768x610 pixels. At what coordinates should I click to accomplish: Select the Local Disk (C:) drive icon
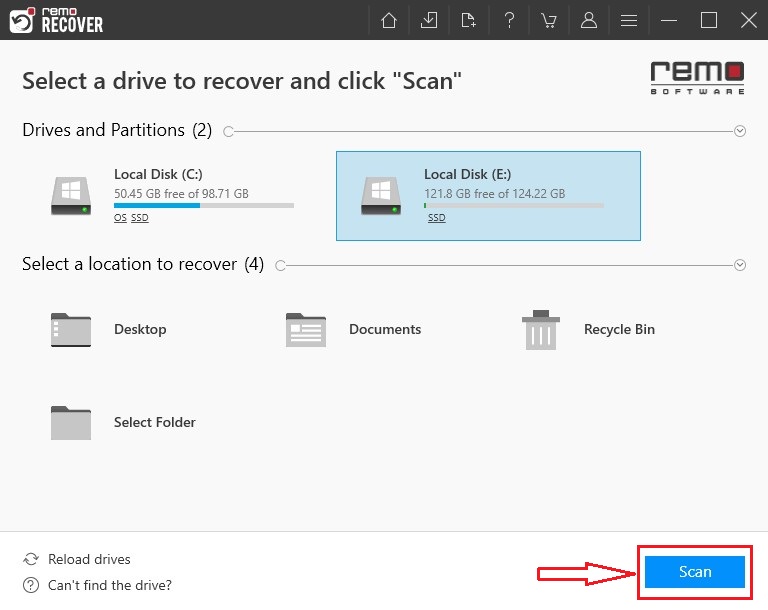[x=71, y=196]
